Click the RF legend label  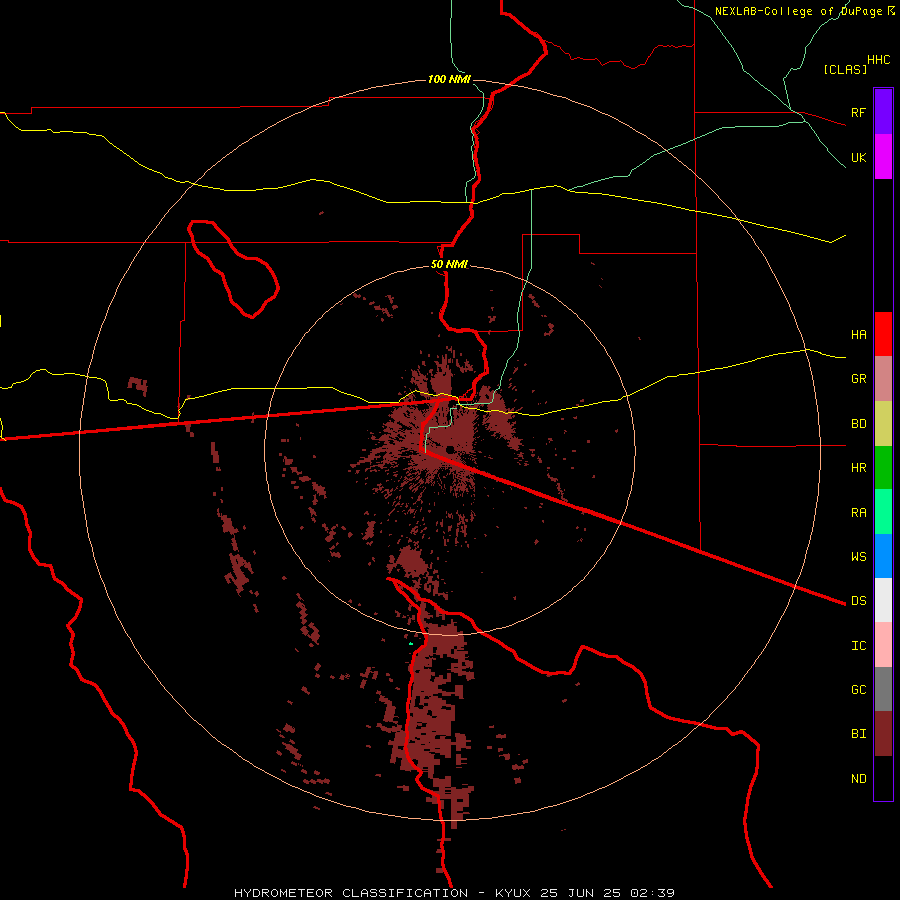click(858, 112)
